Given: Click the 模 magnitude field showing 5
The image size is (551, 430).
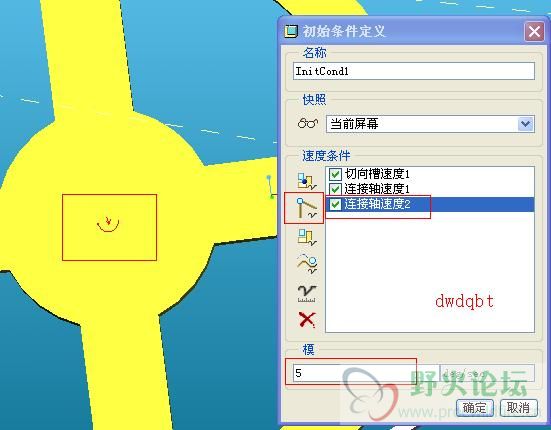Looking at the screenshot, I should [x=365, y=373].
